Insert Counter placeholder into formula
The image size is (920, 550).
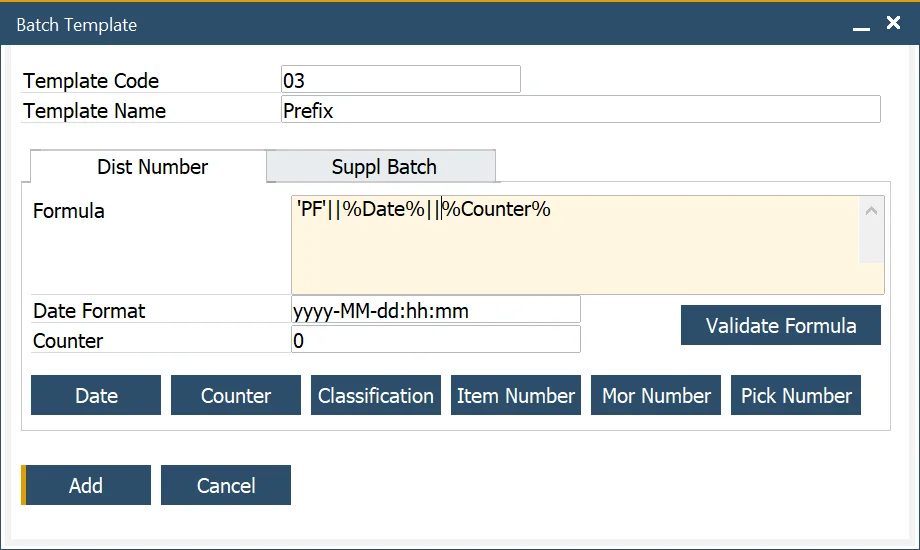235,395
